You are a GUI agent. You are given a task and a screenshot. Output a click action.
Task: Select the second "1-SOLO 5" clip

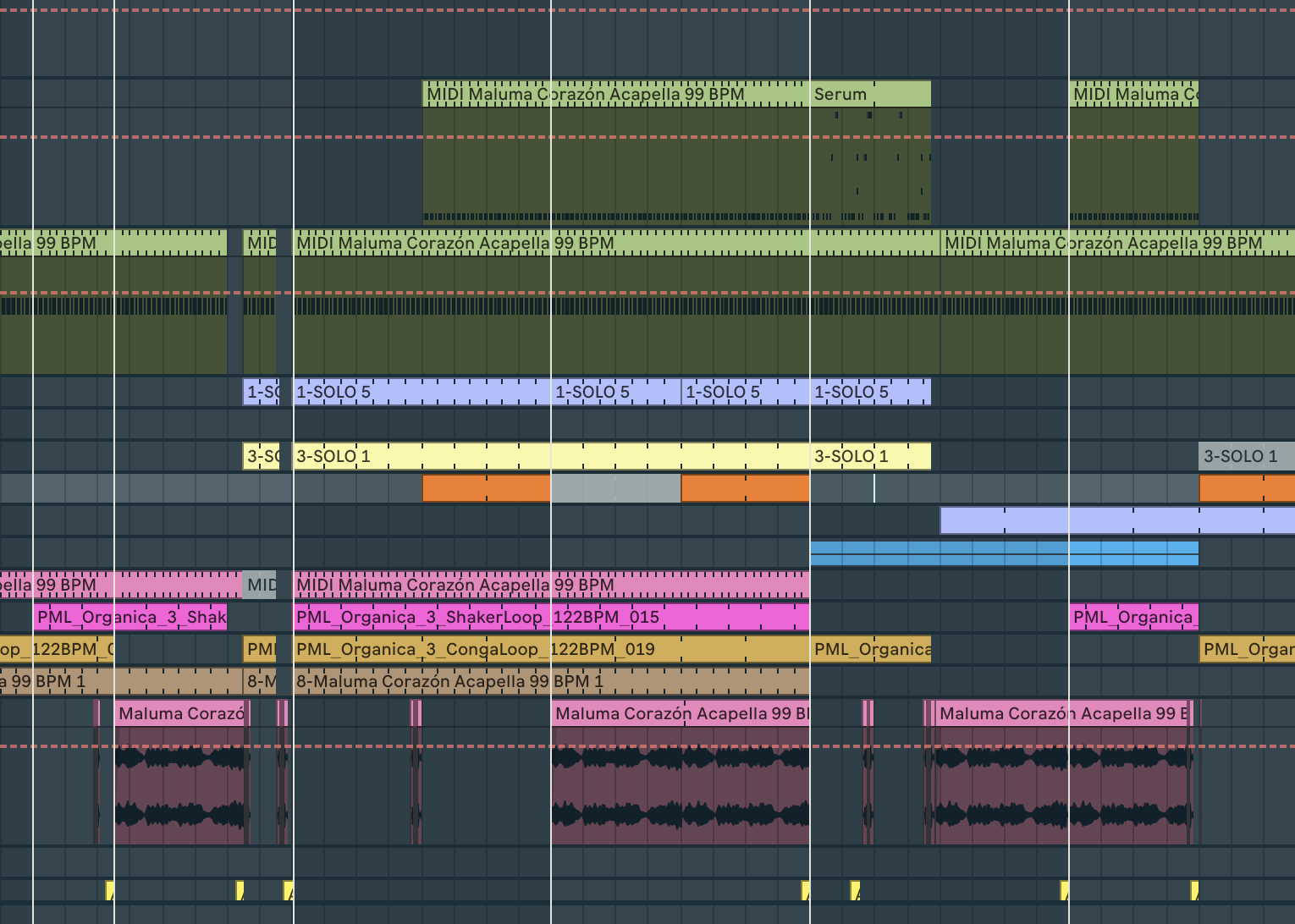616,392
